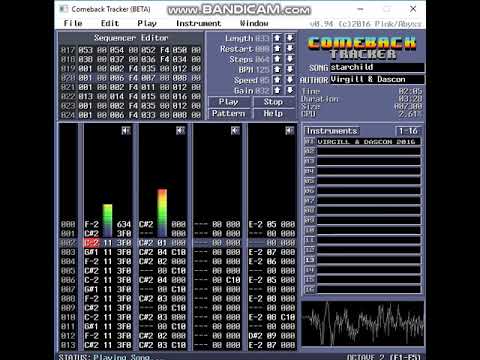Click C10 effect in third channel row 006
This screenshot has width=480, height=360.
[x=233, y=280]
